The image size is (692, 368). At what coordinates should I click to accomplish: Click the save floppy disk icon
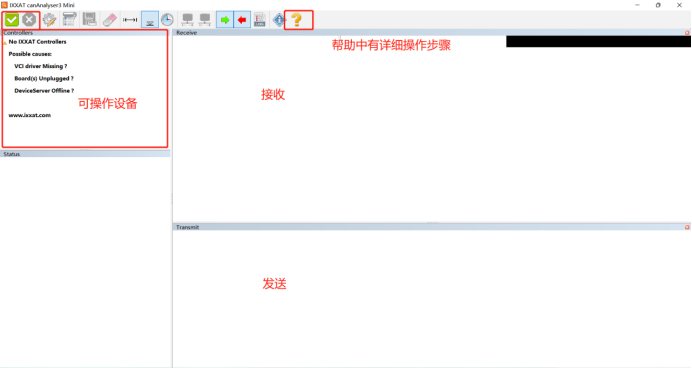point(90,20)
